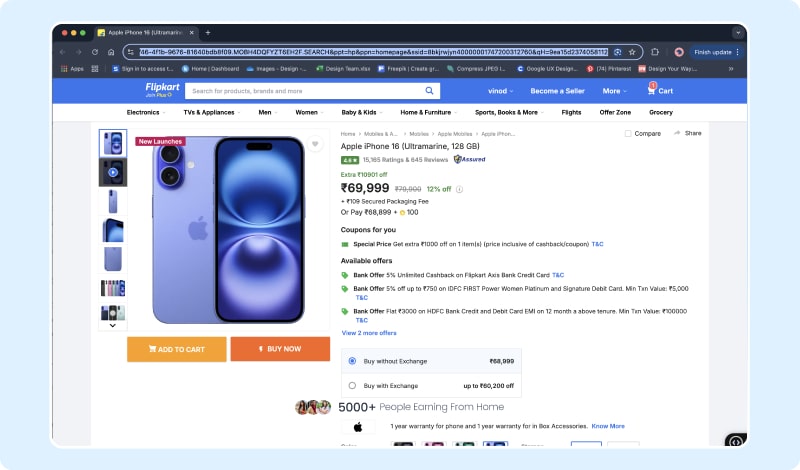
Task: Open Apple Mobiles breadcrumb link
Action: pos(455,134)
